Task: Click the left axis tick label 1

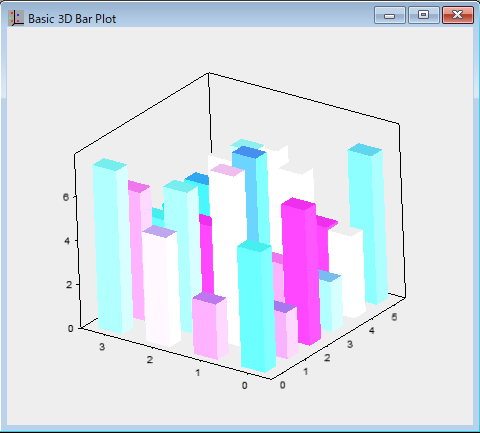Action: (198, 372)
